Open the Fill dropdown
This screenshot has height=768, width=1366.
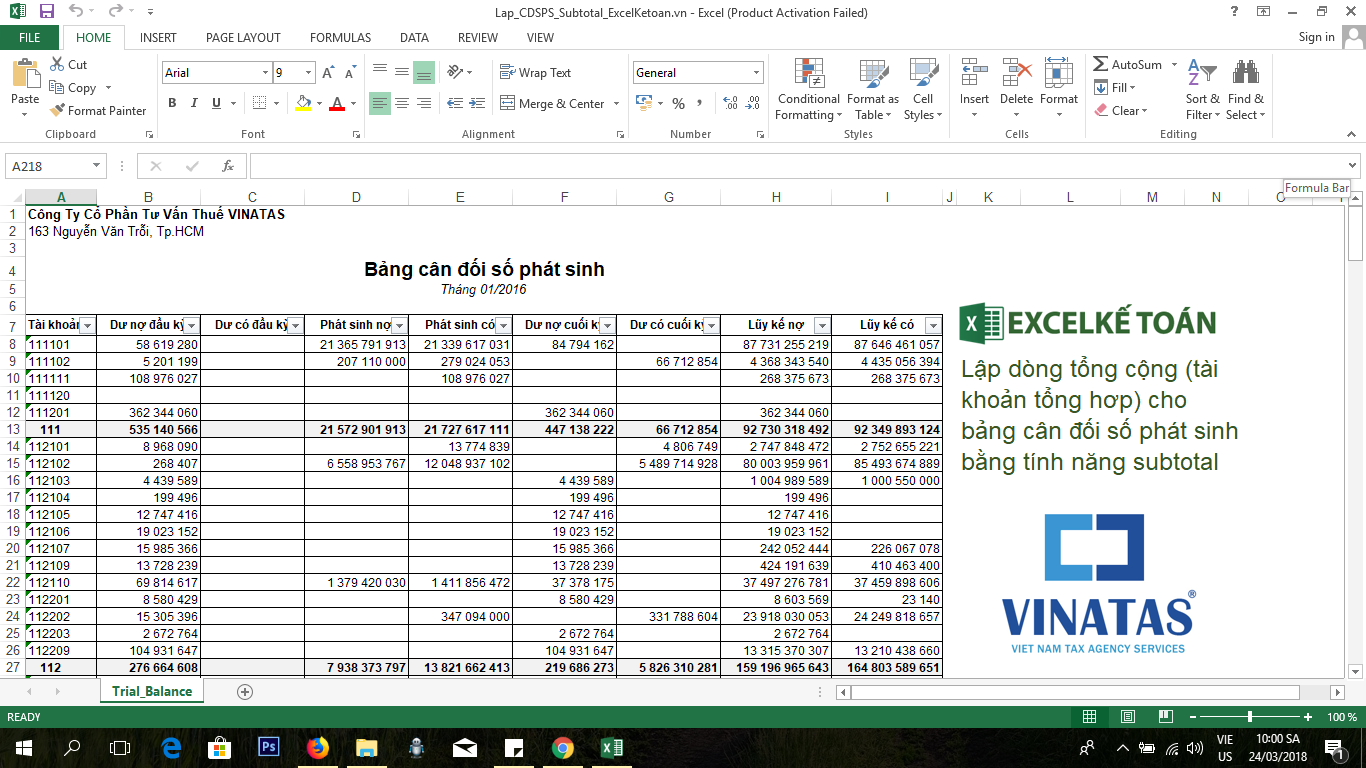(1115, 87)
